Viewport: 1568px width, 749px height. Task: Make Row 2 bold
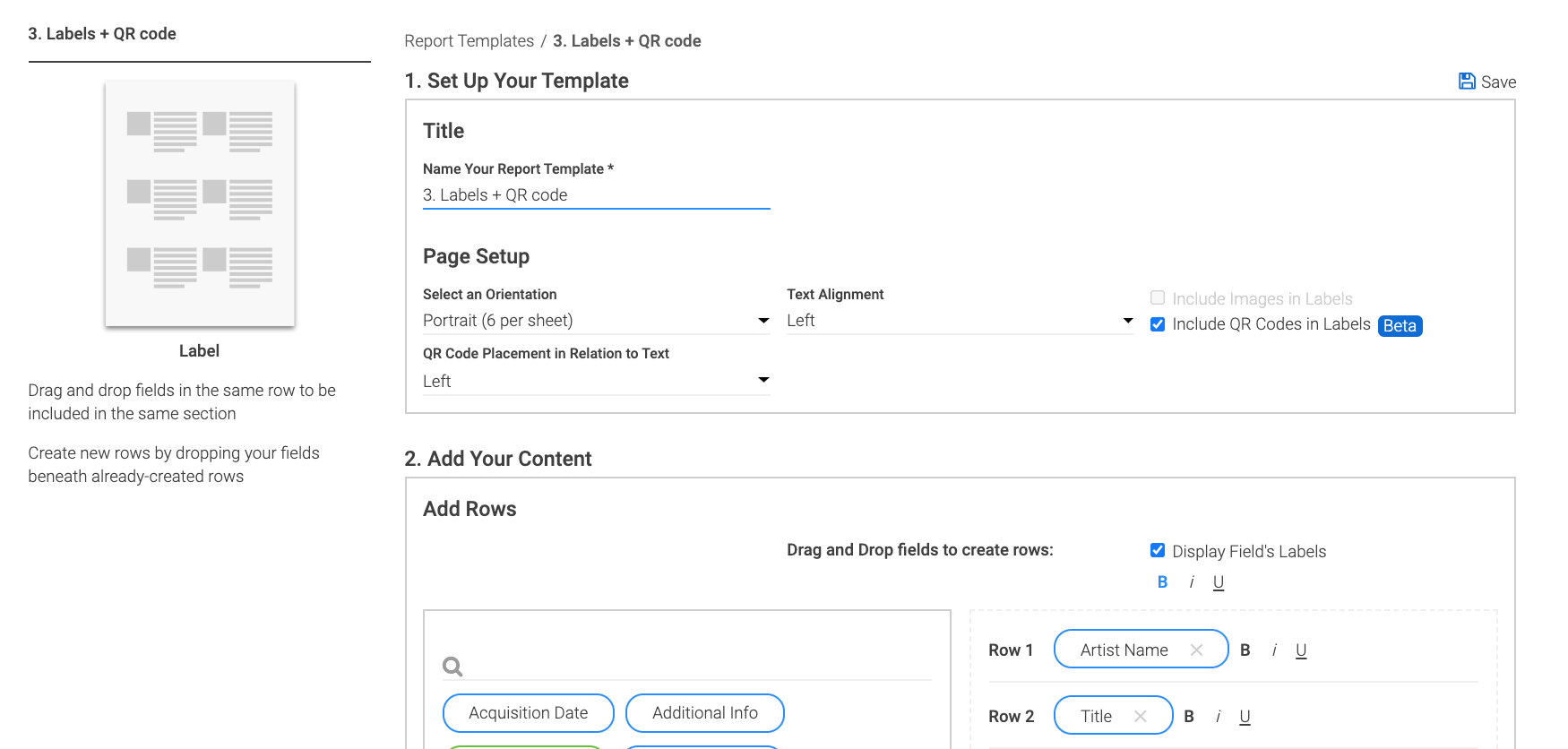[x=1189, y=717]
